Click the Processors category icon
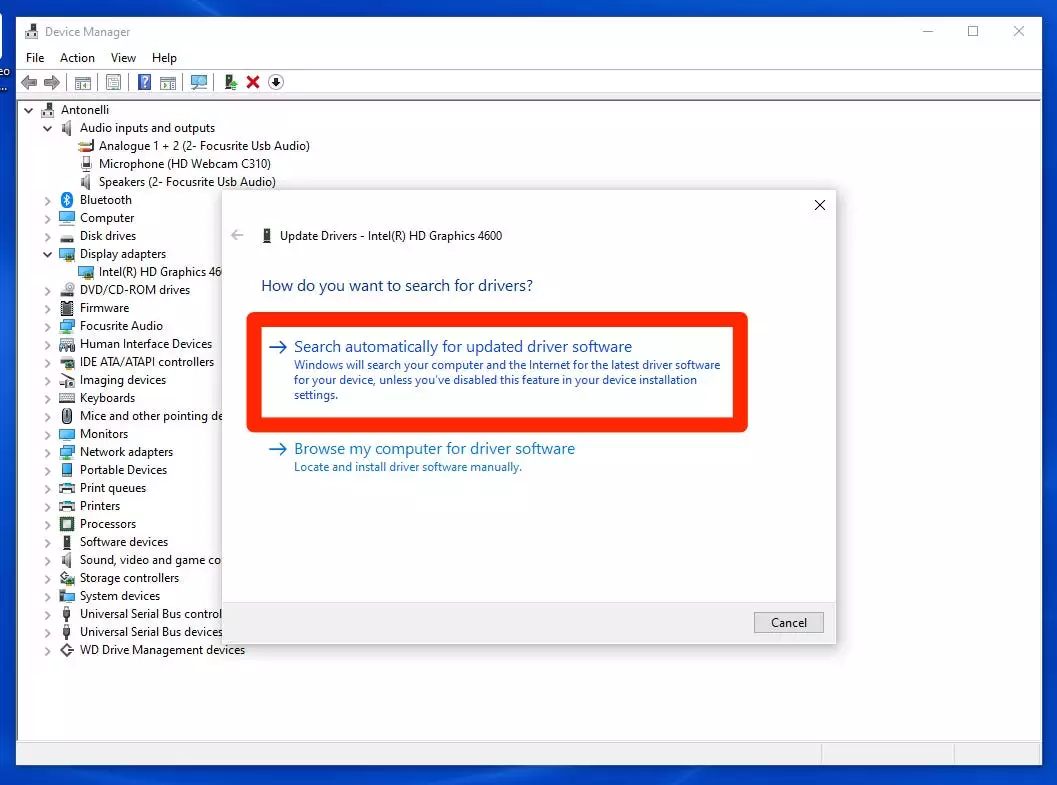 [67, 524]
